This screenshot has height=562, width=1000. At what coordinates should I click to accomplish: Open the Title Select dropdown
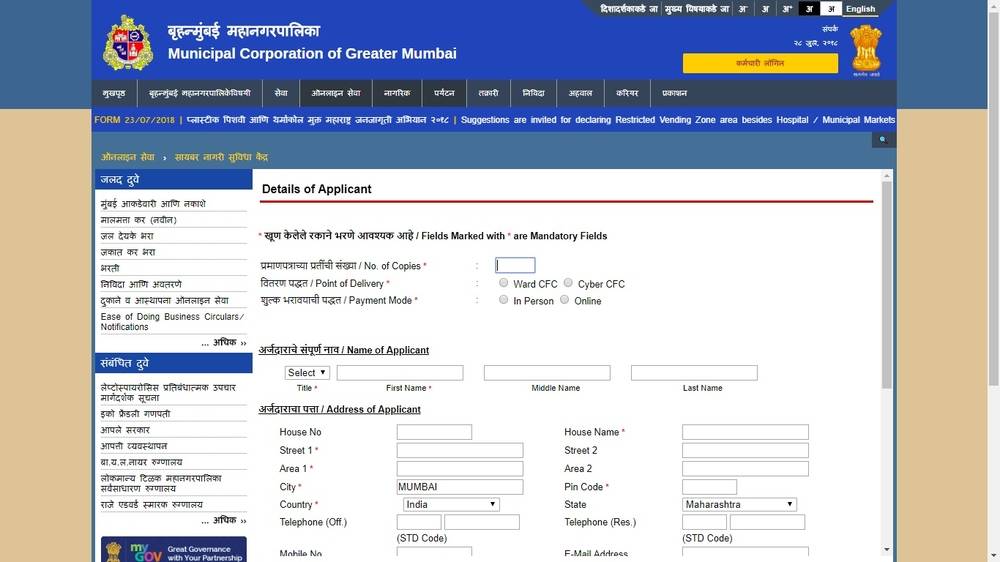(x=307, y=373)
